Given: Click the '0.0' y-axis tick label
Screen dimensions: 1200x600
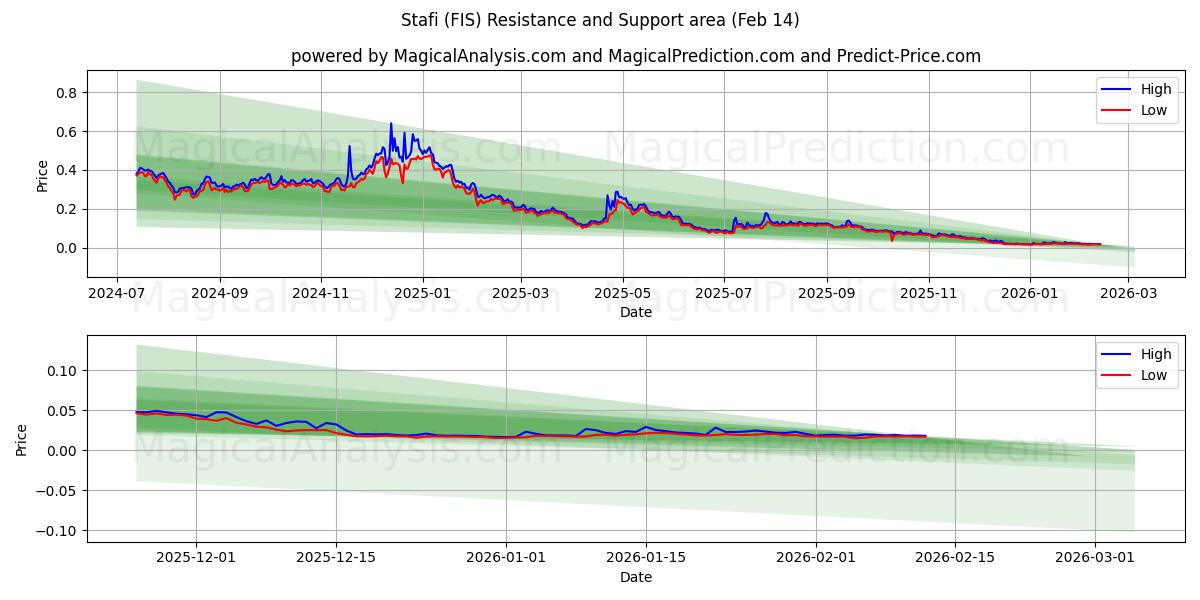Looking at the screenshot, I should (x=68, y=248).
